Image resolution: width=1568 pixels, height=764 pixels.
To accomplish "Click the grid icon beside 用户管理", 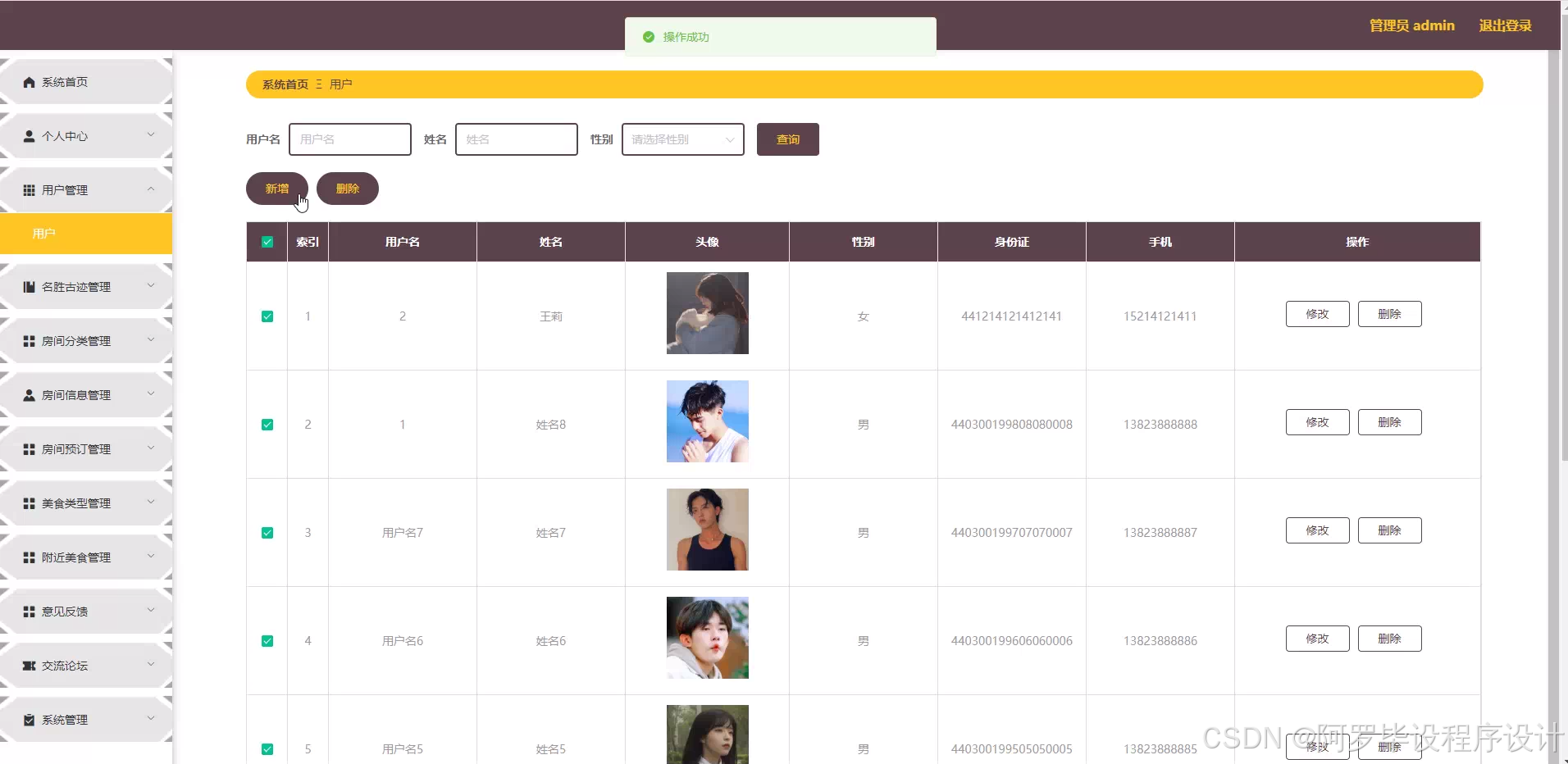I will 30,190.
